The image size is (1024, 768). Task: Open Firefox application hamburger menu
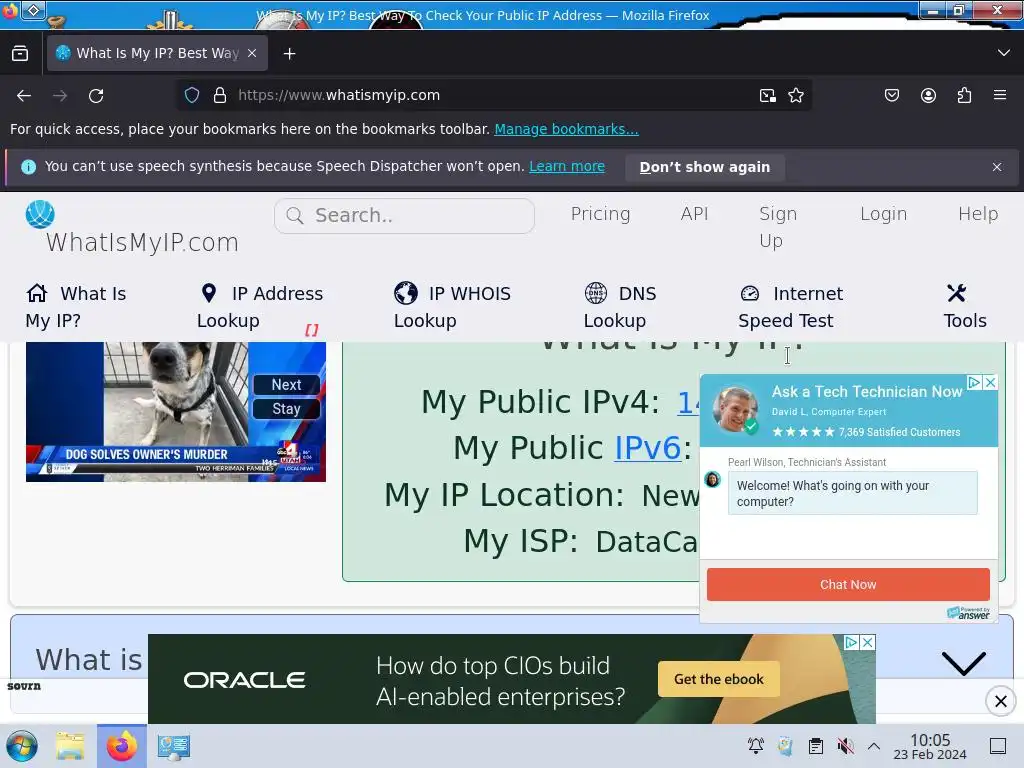click(1000, 95)
